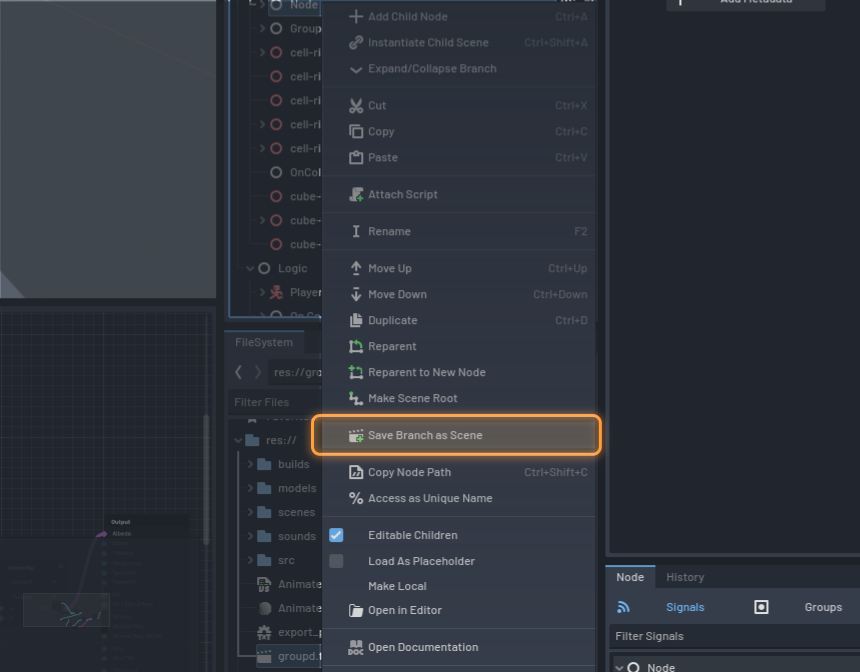Viewport: 860px width, 672px height.
Task: Choose Save Branch as Scene
Action: (425, 435)
